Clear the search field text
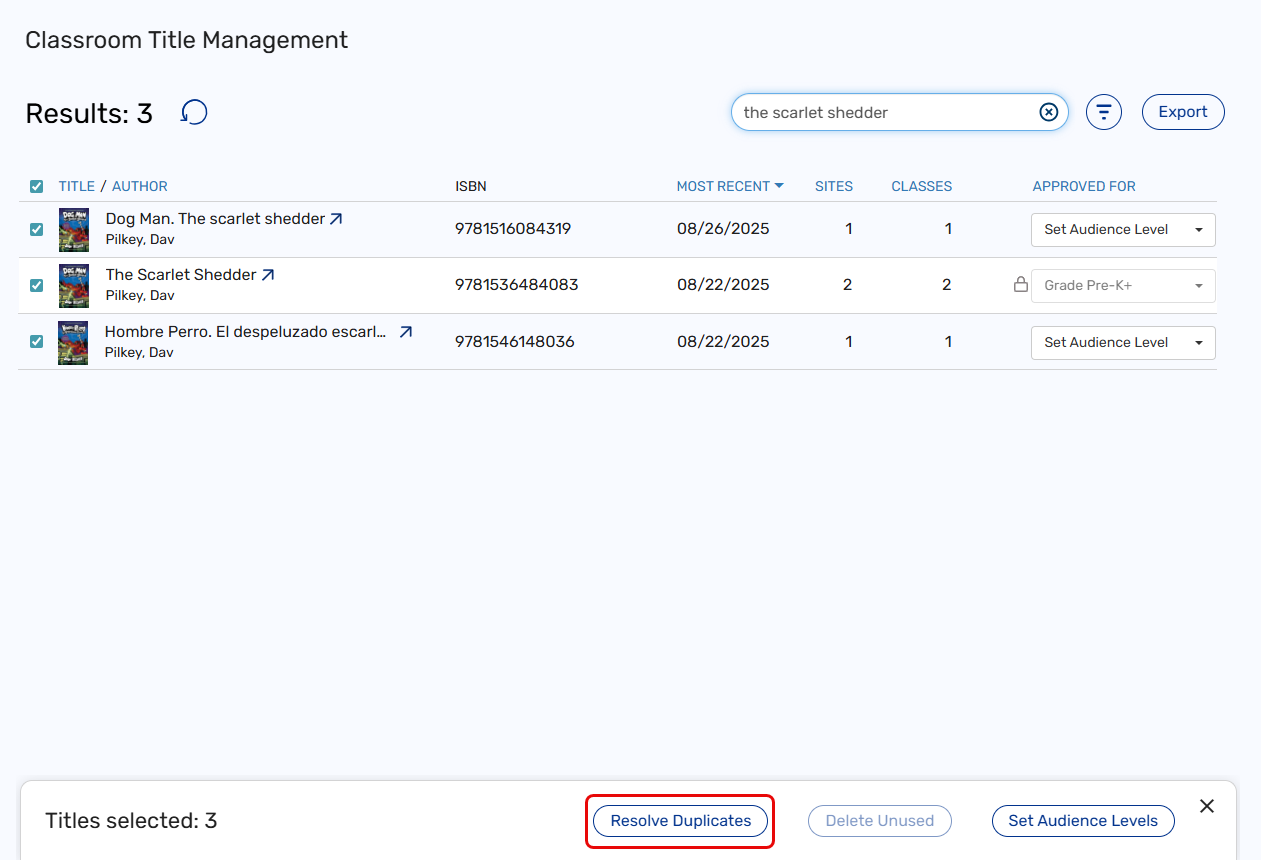The image size is (1261, 860). tap(1048, 112)
